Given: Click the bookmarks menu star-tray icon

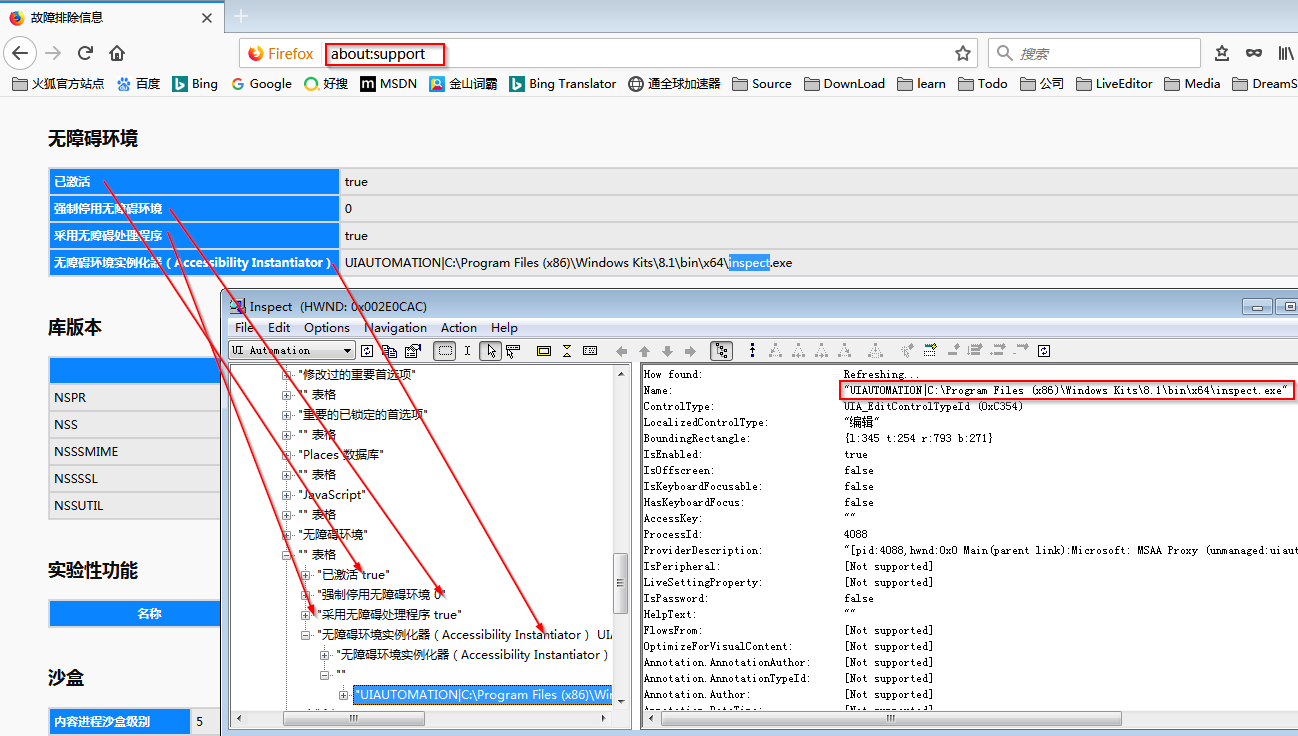Looking at the screenshot, I should click(1222, 53).
